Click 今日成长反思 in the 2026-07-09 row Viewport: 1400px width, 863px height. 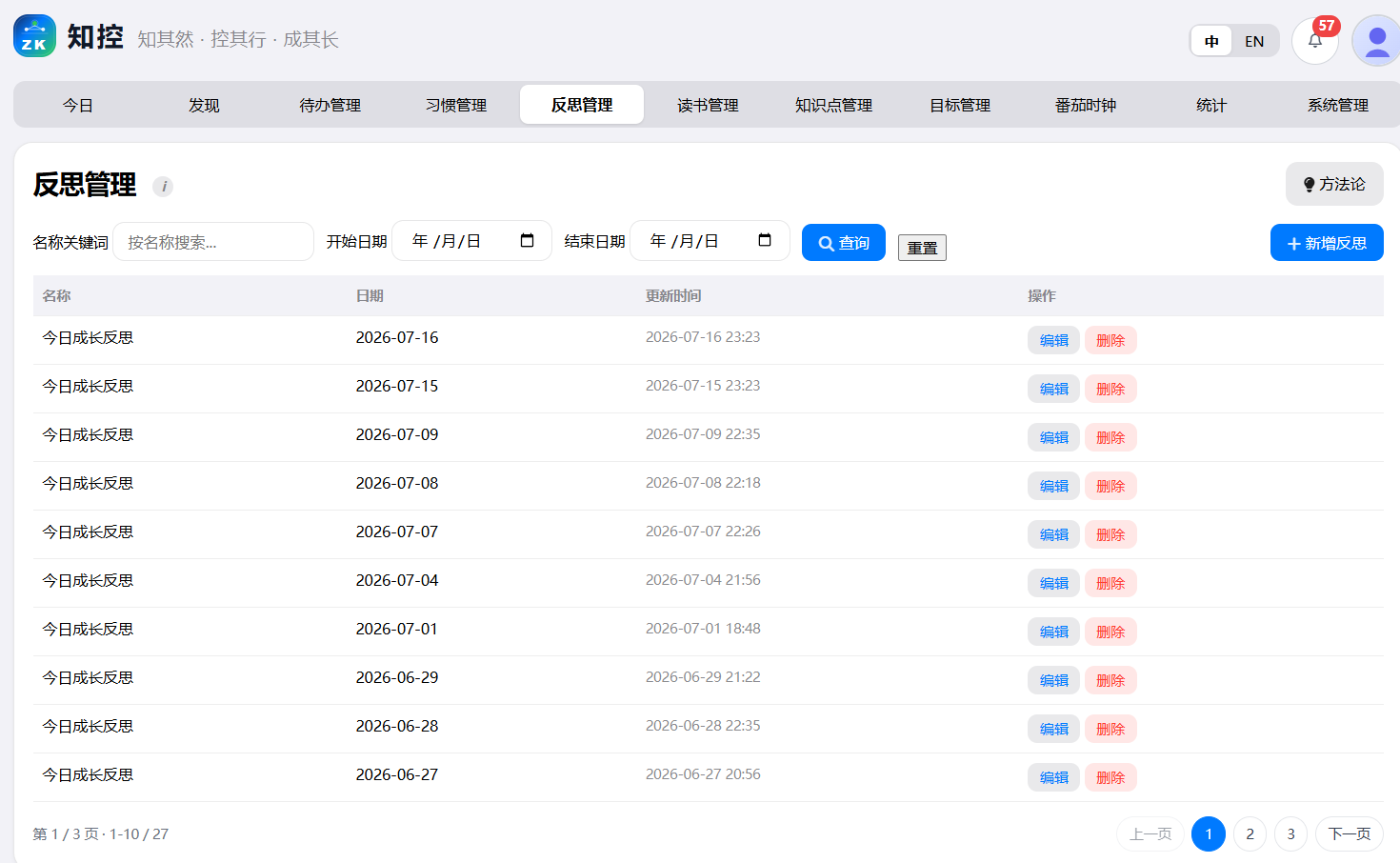88,434
